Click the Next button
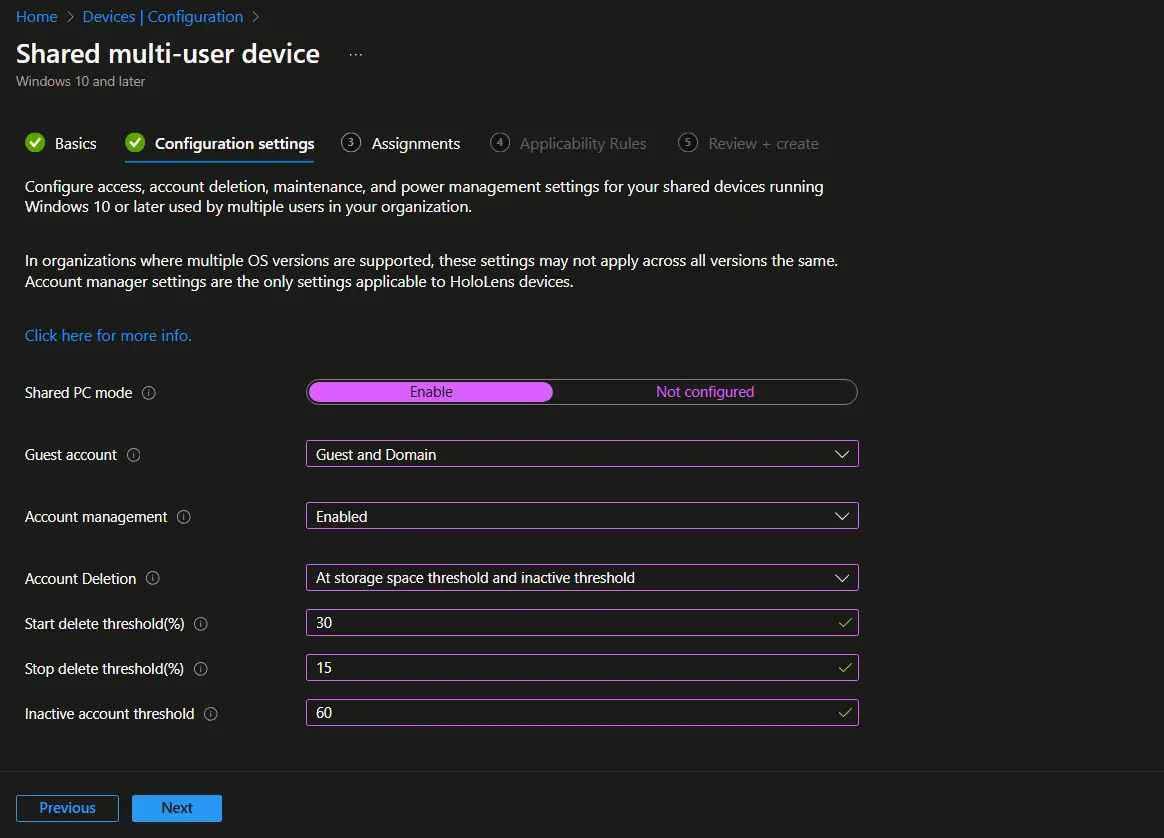 tap(176, 807)
